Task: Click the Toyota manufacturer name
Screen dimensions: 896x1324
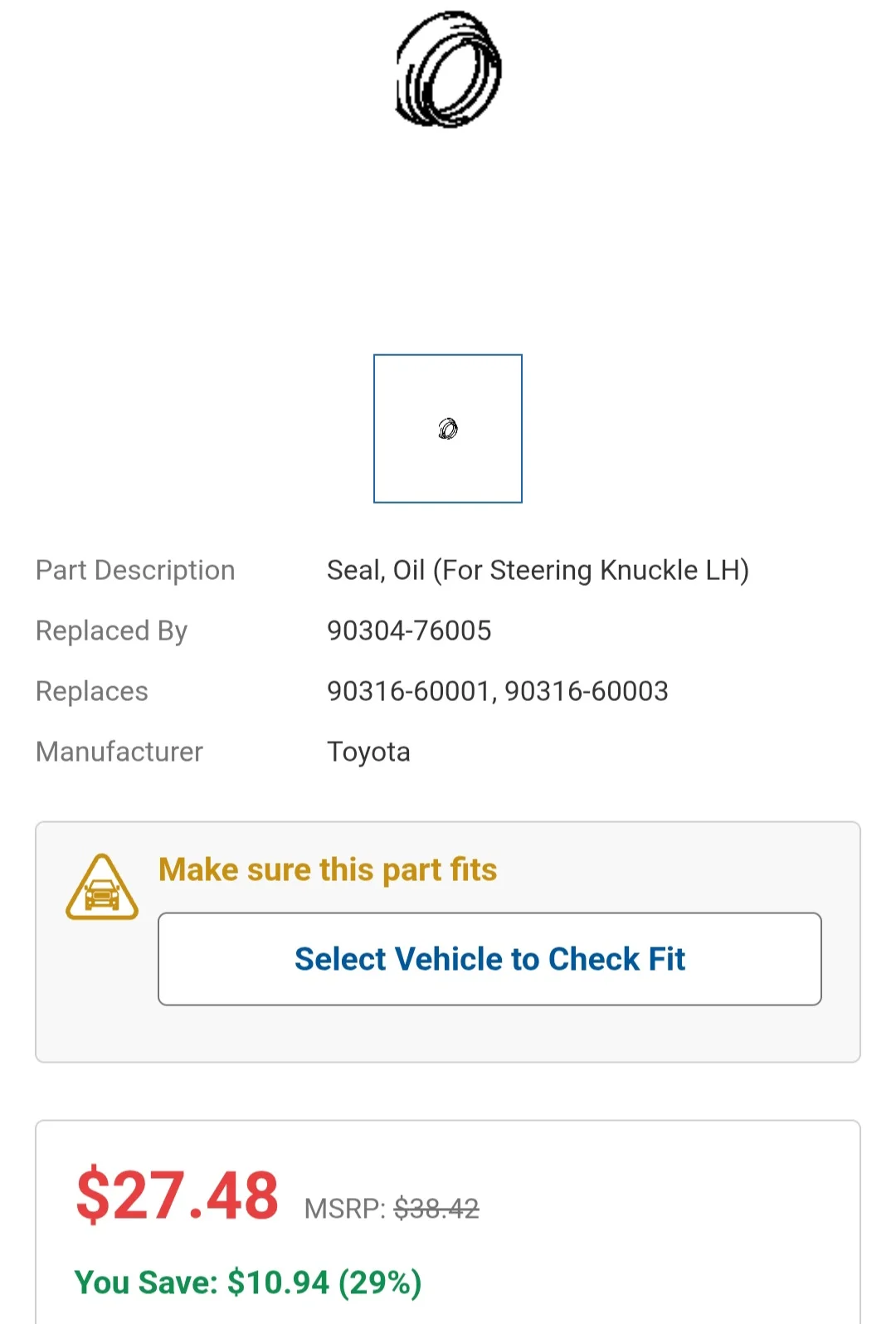Action: [x=368, y=752]
